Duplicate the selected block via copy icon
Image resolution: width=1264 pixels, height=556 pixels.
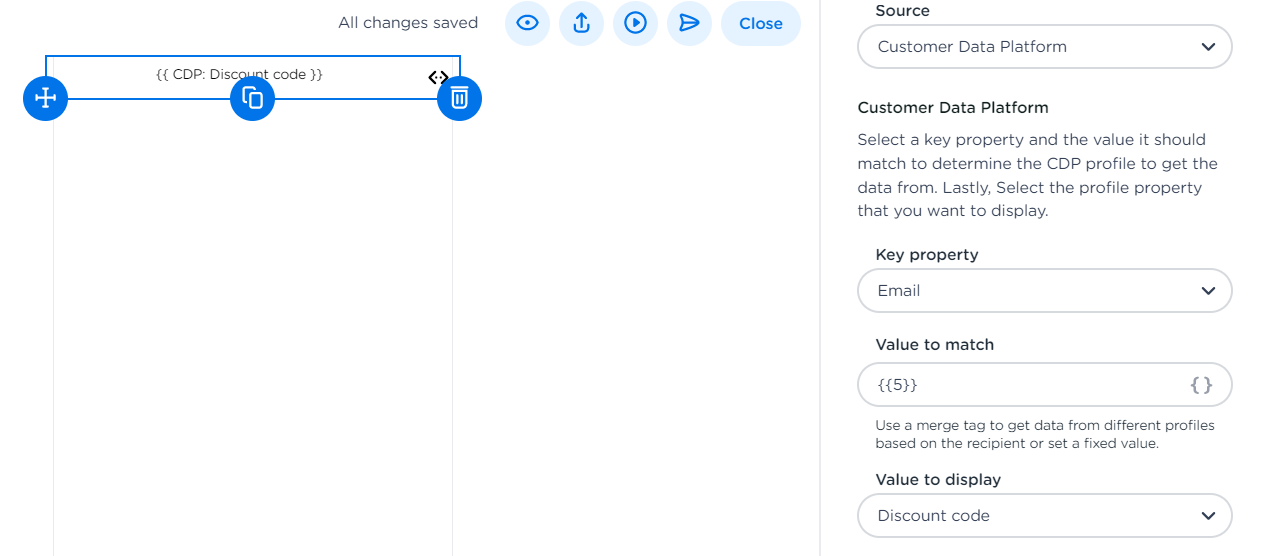[x=252, y=98]
